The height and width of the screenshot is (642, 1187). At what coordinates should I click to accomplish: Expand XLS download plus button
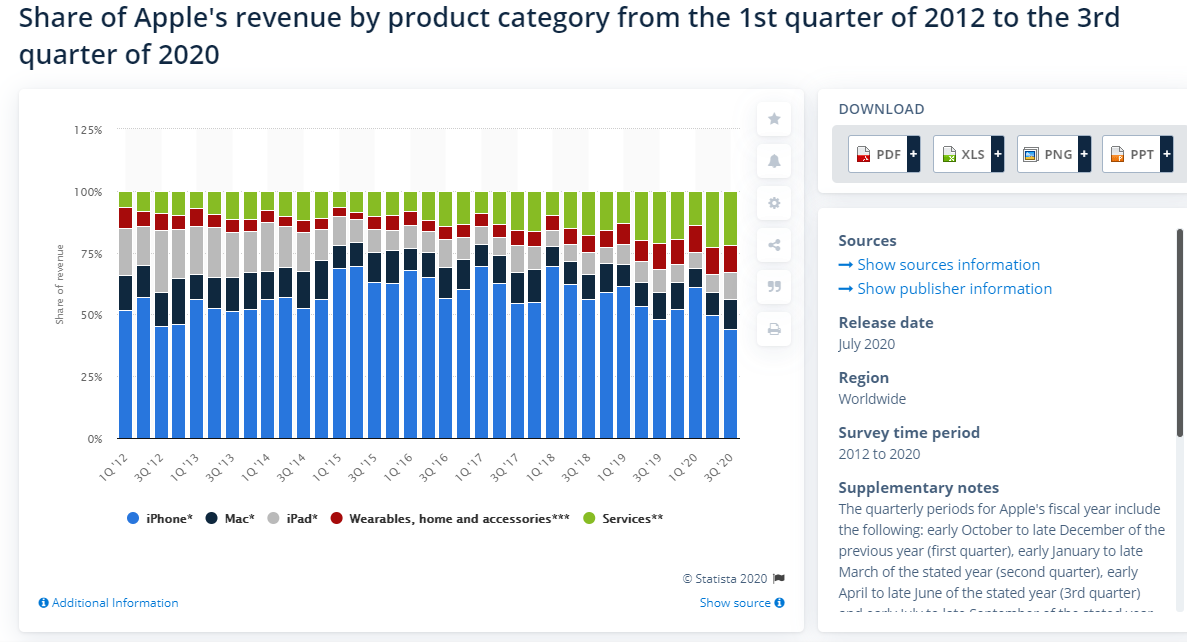[x=998, y=154]
